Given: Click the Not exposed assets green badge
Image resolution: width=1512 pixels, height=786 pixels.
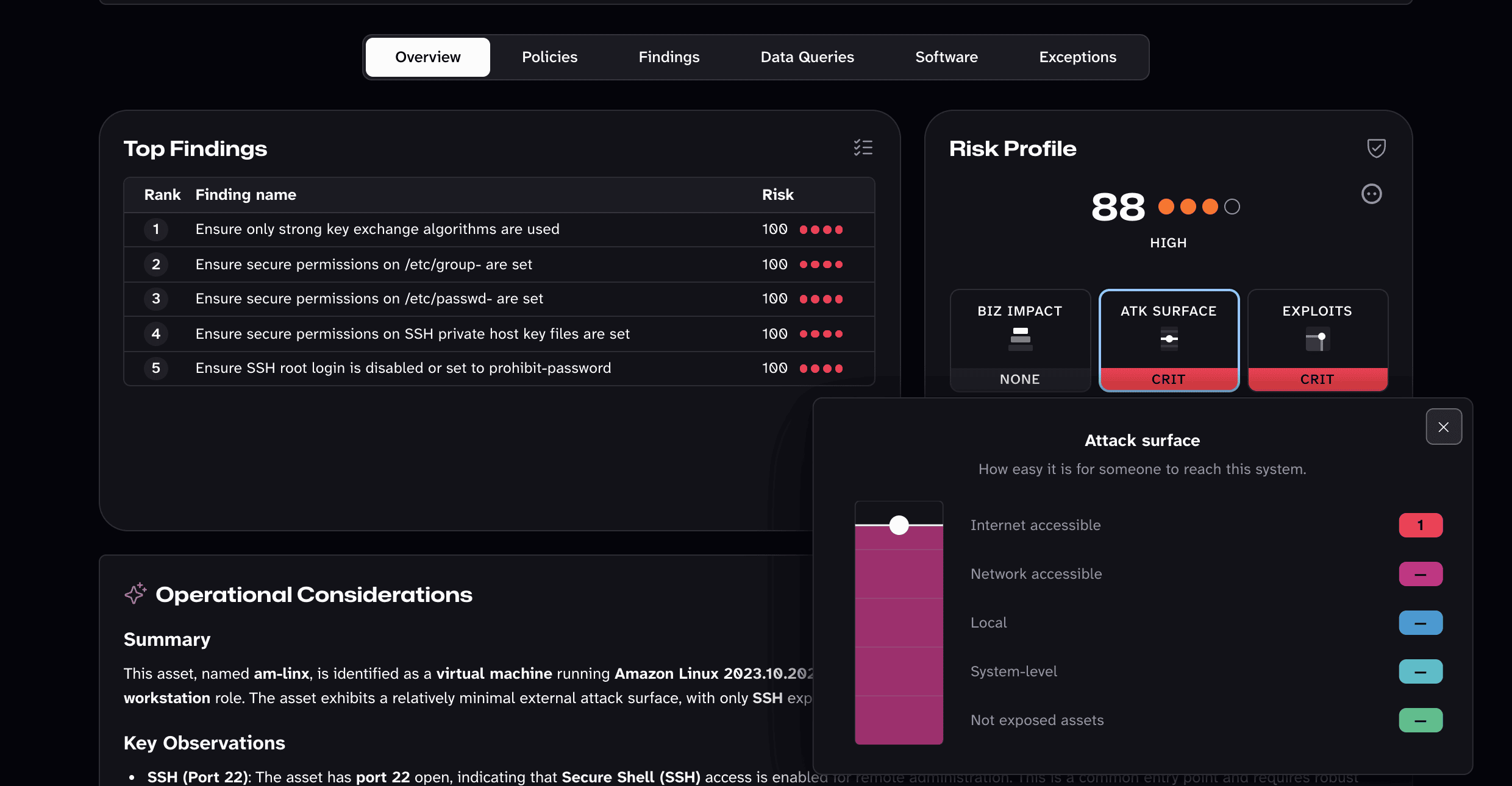Looking at the screenshot, I should (1420, 720).
